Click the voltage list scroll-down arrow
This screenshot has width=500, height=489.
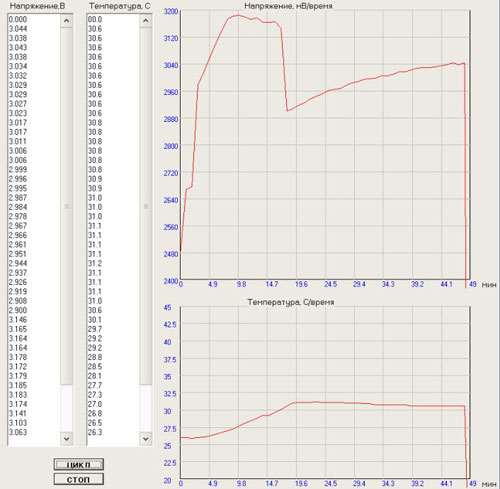(x=66, y=438)
